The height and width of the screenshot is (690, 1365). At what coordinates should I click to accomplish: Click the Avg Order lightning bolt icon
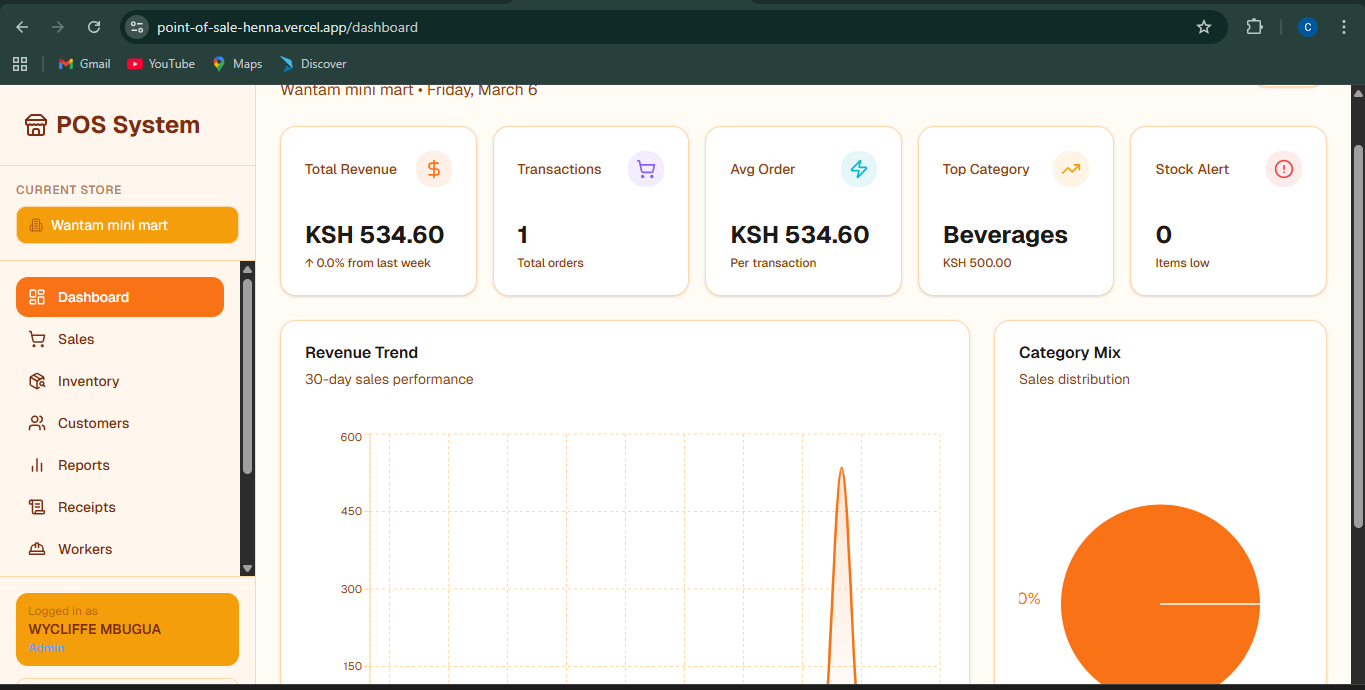coord(859,169)
